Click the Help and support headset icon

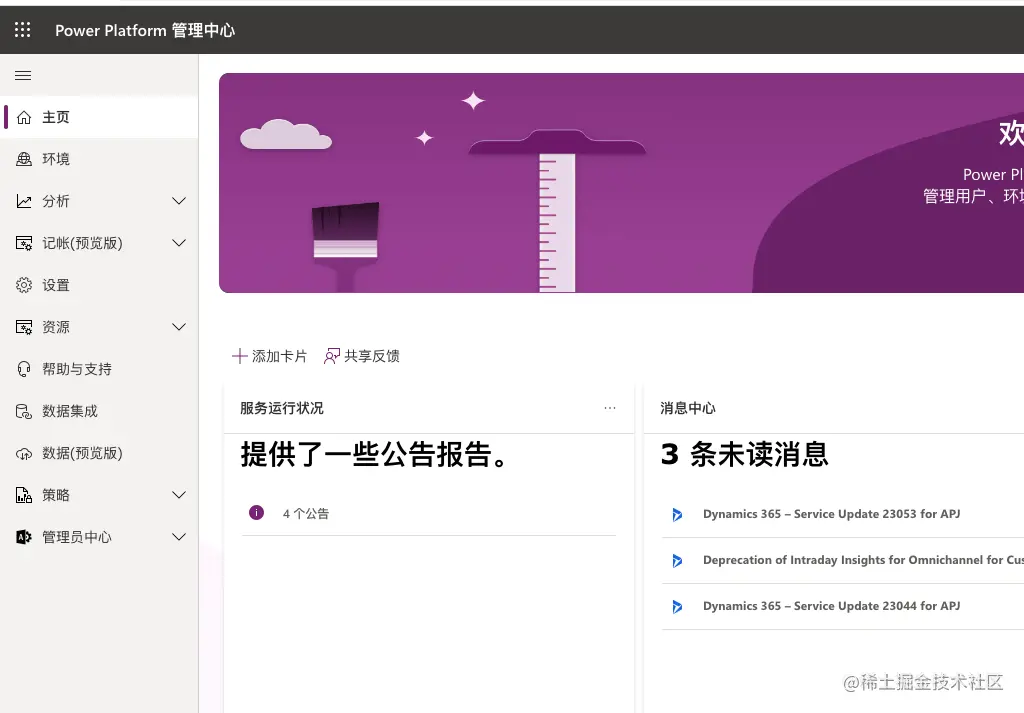tap(24, 370)
